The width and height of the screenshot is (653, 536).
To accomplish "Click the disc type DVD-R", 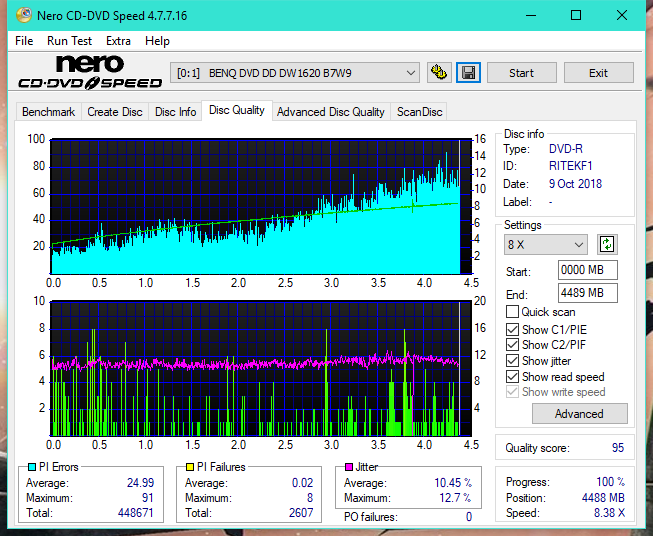I will point(566,149).
